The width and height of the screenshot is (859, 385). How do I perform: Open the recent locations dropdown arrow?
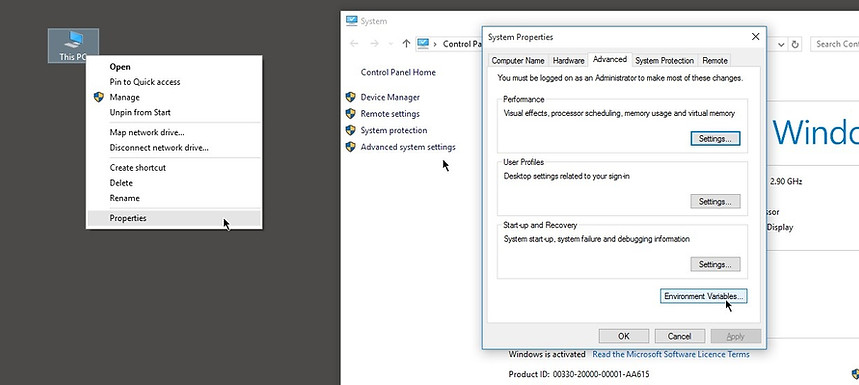391,44
